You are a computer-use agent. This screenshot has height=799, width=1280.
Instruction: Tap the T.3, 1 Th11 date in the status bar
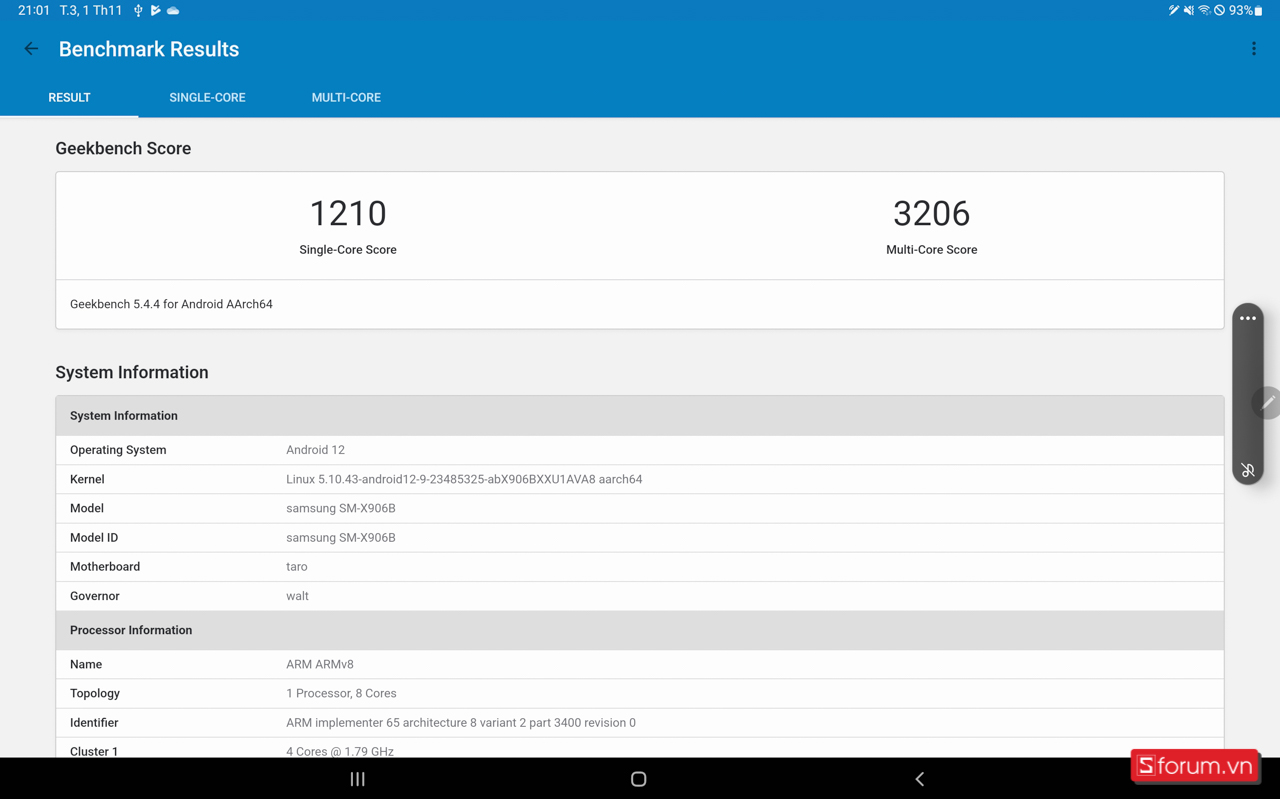point(91,10)
